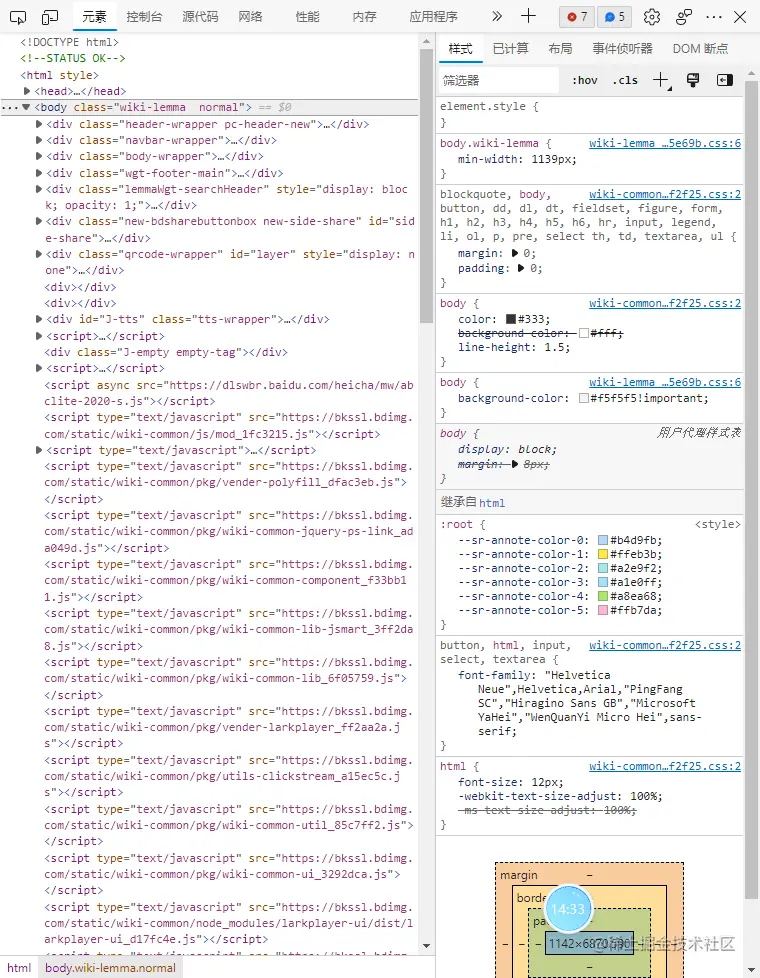
Task: Click the html breadcrumb at bottom
Action: click(x=19, y=968)
